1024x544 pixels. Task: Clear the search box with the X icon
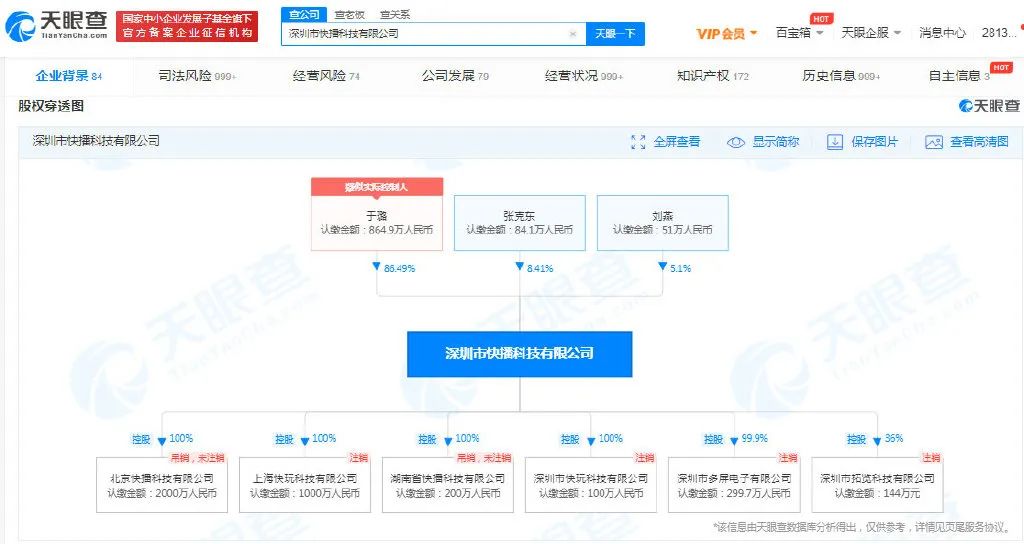573,34
